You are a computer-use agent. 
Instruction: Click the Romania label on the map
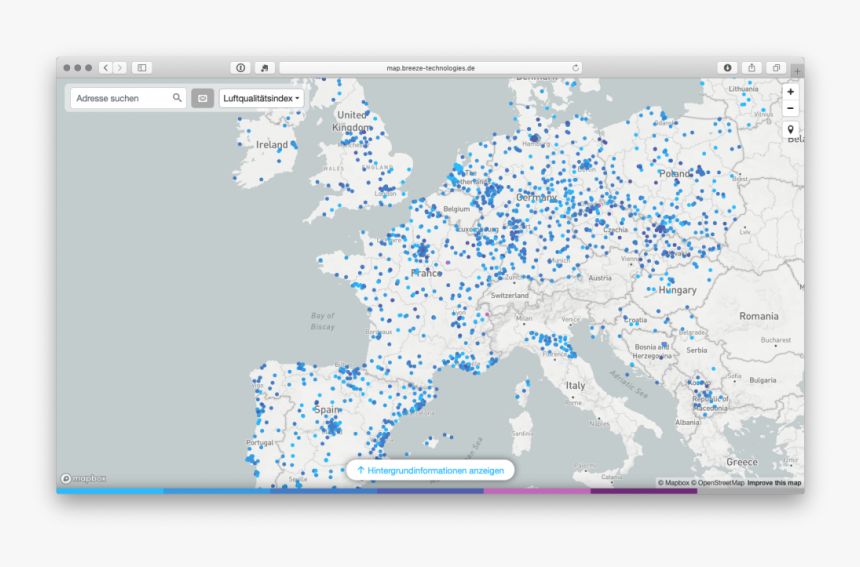[x=759, y=316]
